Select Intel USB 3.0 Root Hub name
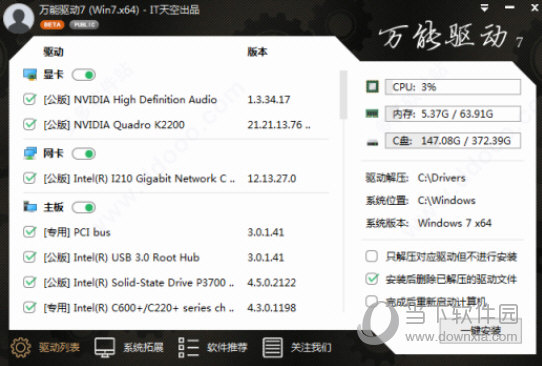 pyautogui.click(x=121, y=257)
